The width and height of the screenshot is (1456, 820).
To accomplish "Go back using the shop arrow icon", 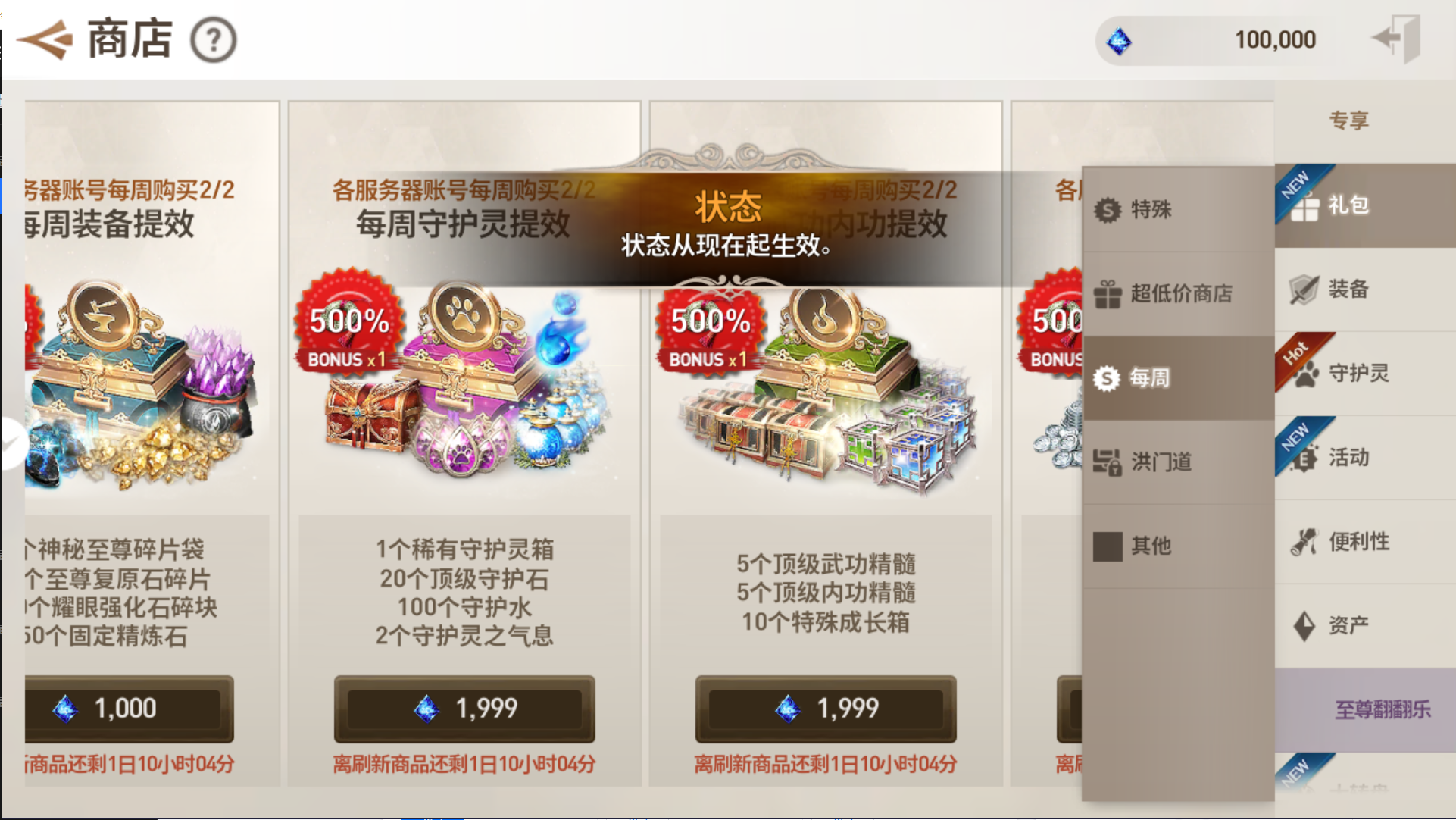I will [45, 39].
